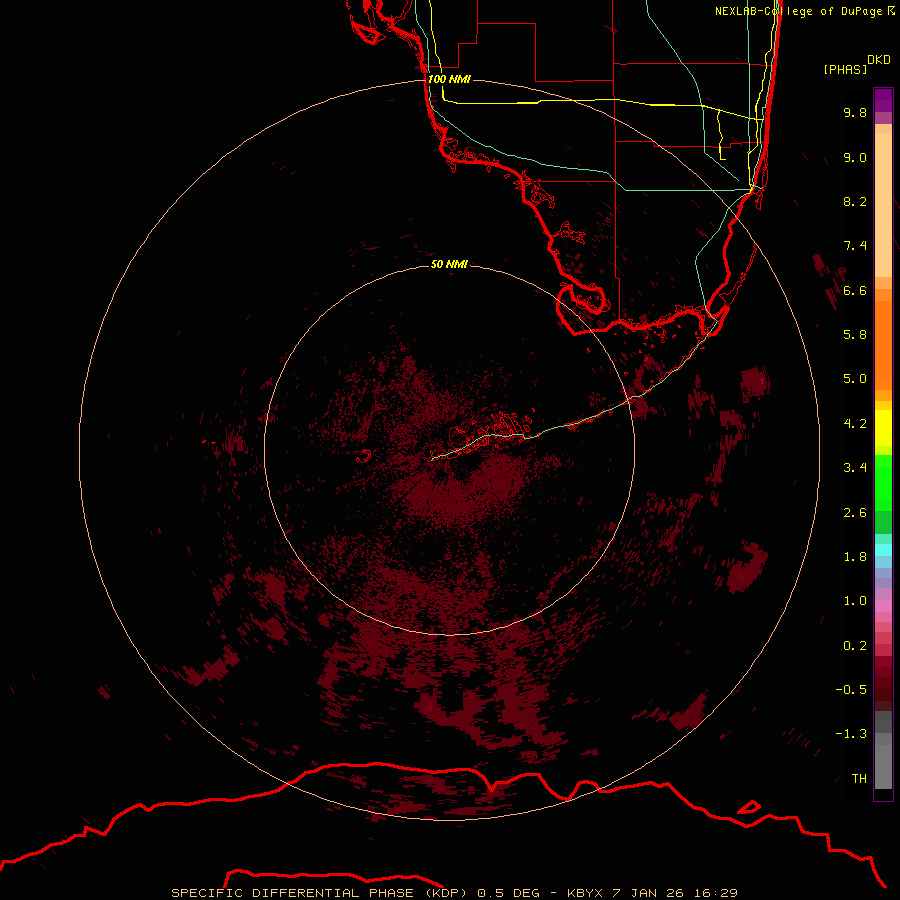Image resolution: width=900 pixels, height=900 pixels.
Task: Click the 4.2 value on the color scale
Action: click(x=855, y=424)
